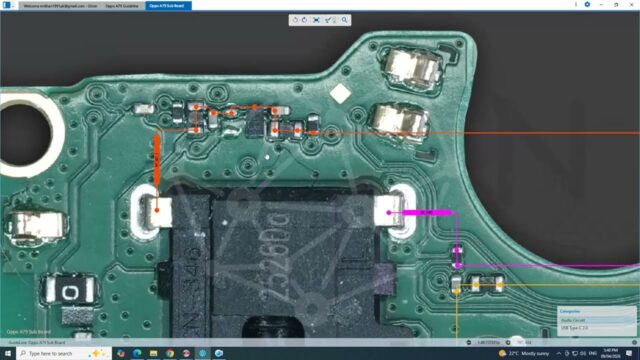Click the magenta test point on right connector pad
Image resolution: width=640 pixels, height=360 pixels.
click(389, 213)
